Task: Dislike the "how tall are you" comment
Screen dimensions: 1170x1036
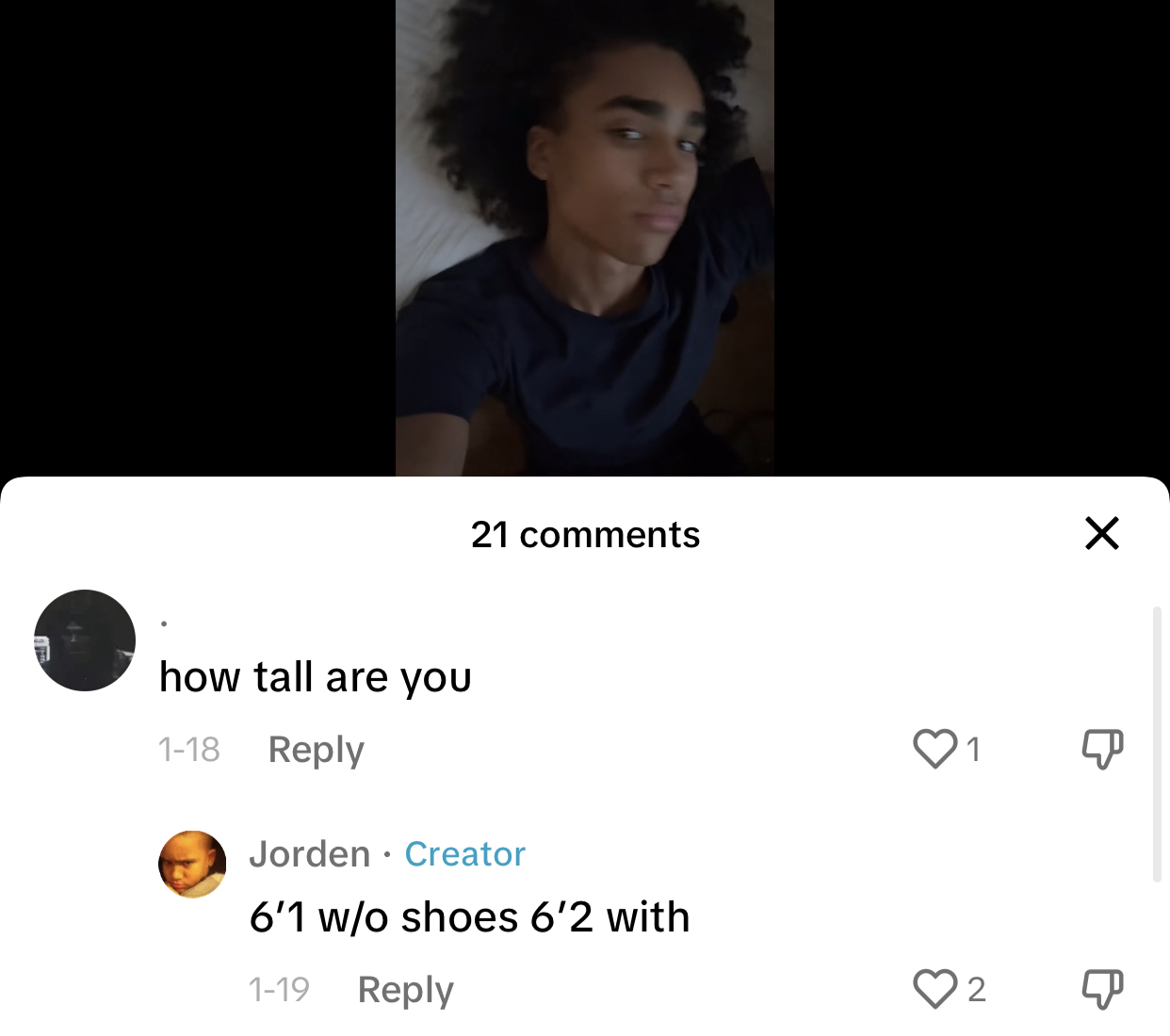Action: point(1102,750)
